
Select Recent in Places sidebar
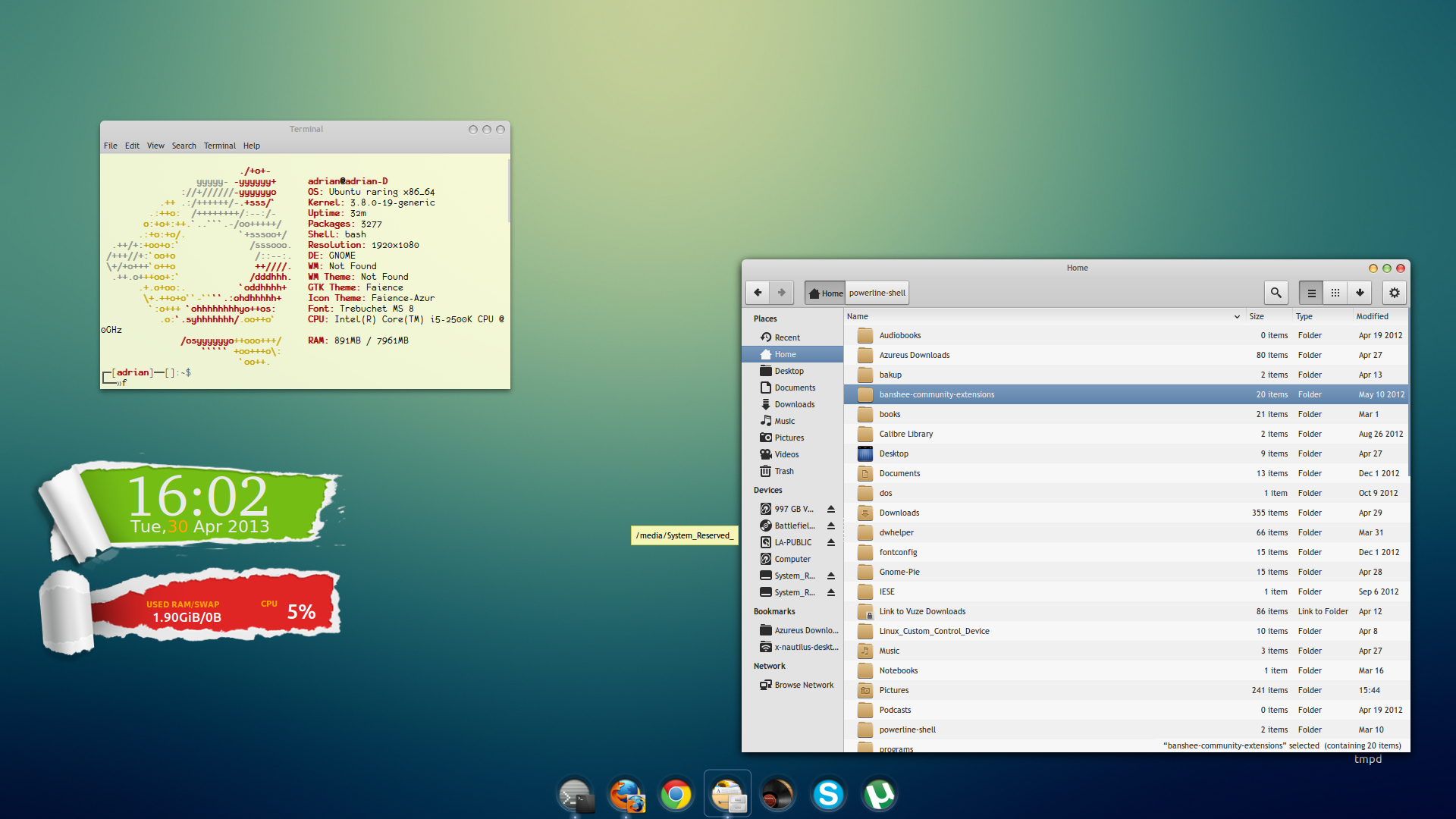tap(792, 337)
